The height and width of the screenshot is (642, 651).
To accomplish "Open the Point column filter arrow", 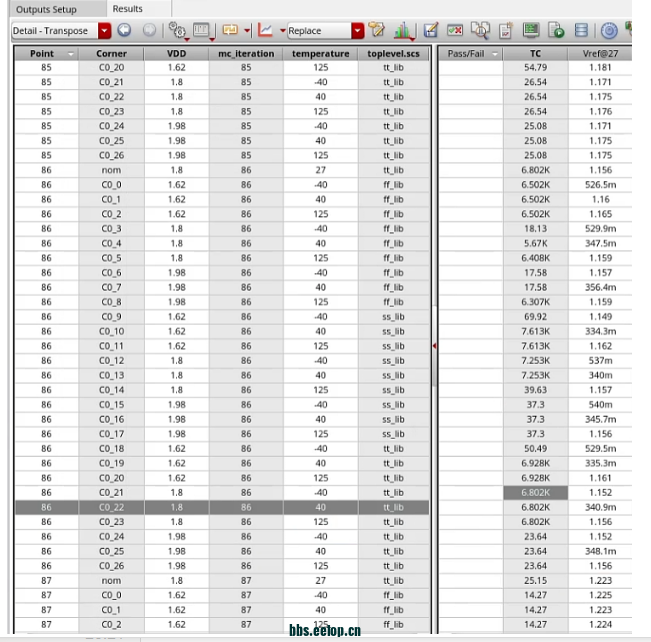I will coord(71,54).
